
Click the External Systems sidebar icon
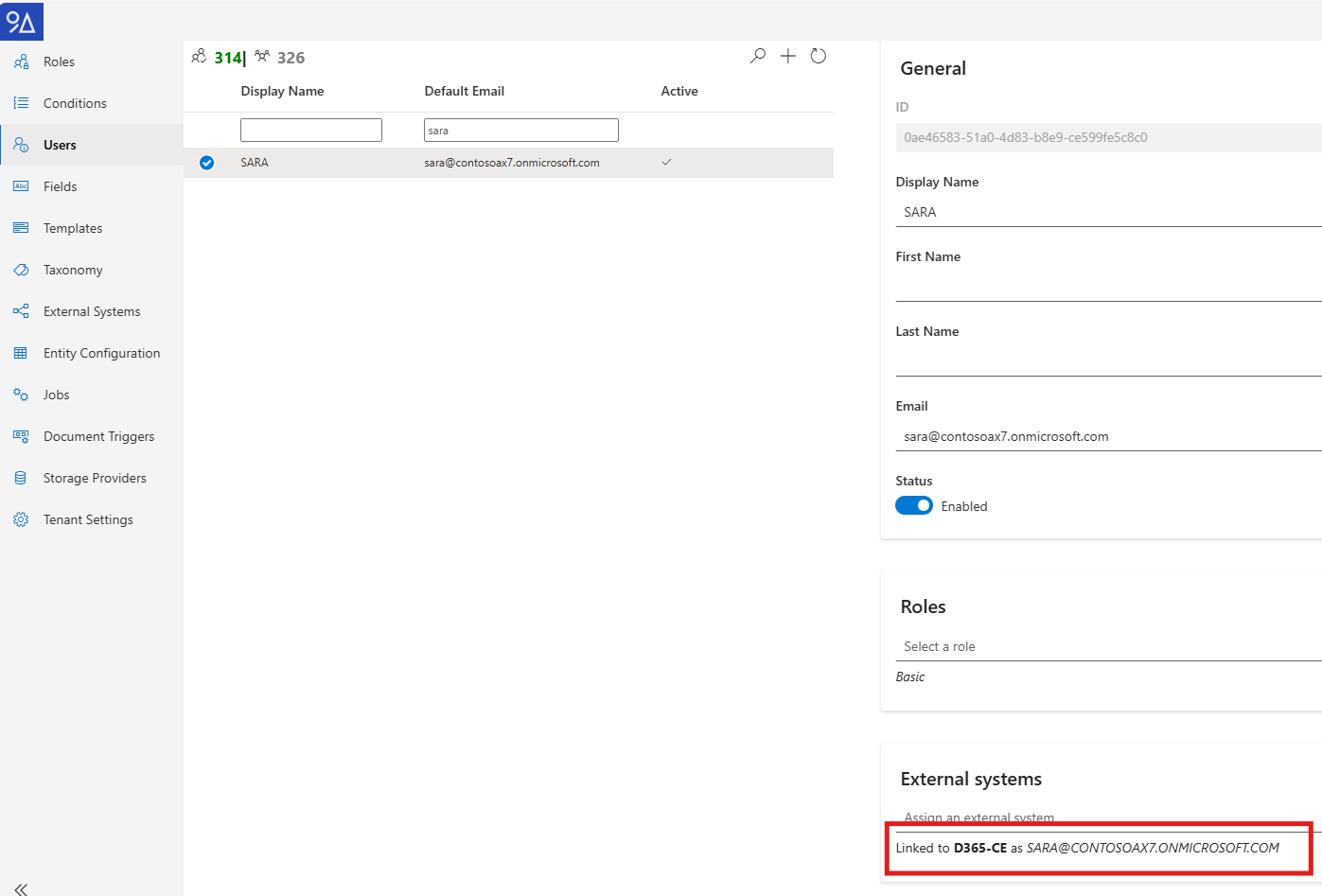(21, 311)
